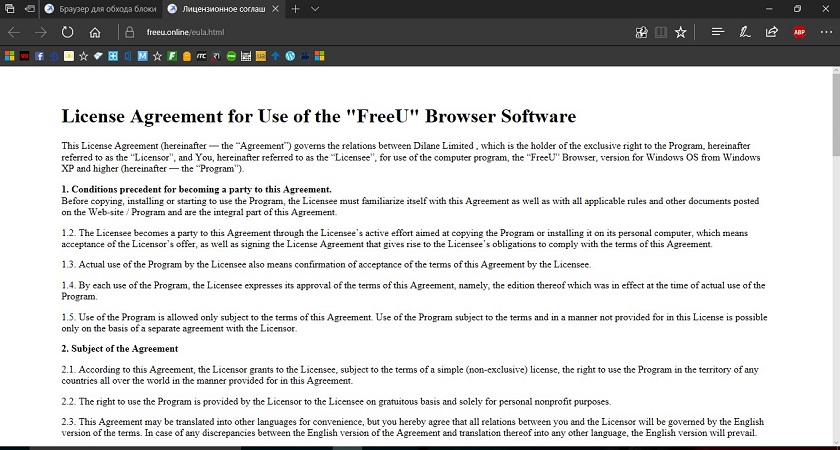Open the green circle bookmark icon
The width and height of the screenshot is (840, 450).
[x=231, y=56]
